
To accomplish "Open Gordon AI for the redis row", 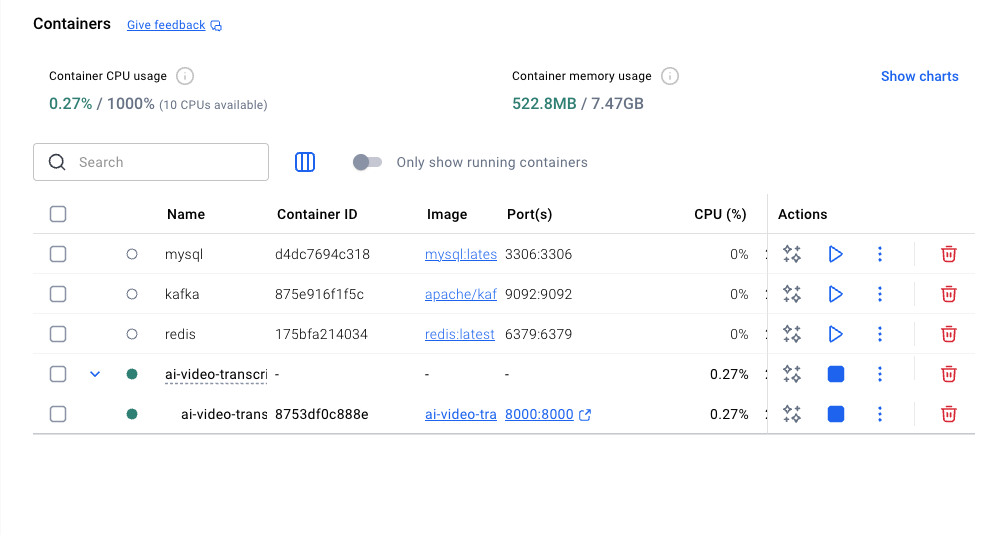I will point(792,334).
